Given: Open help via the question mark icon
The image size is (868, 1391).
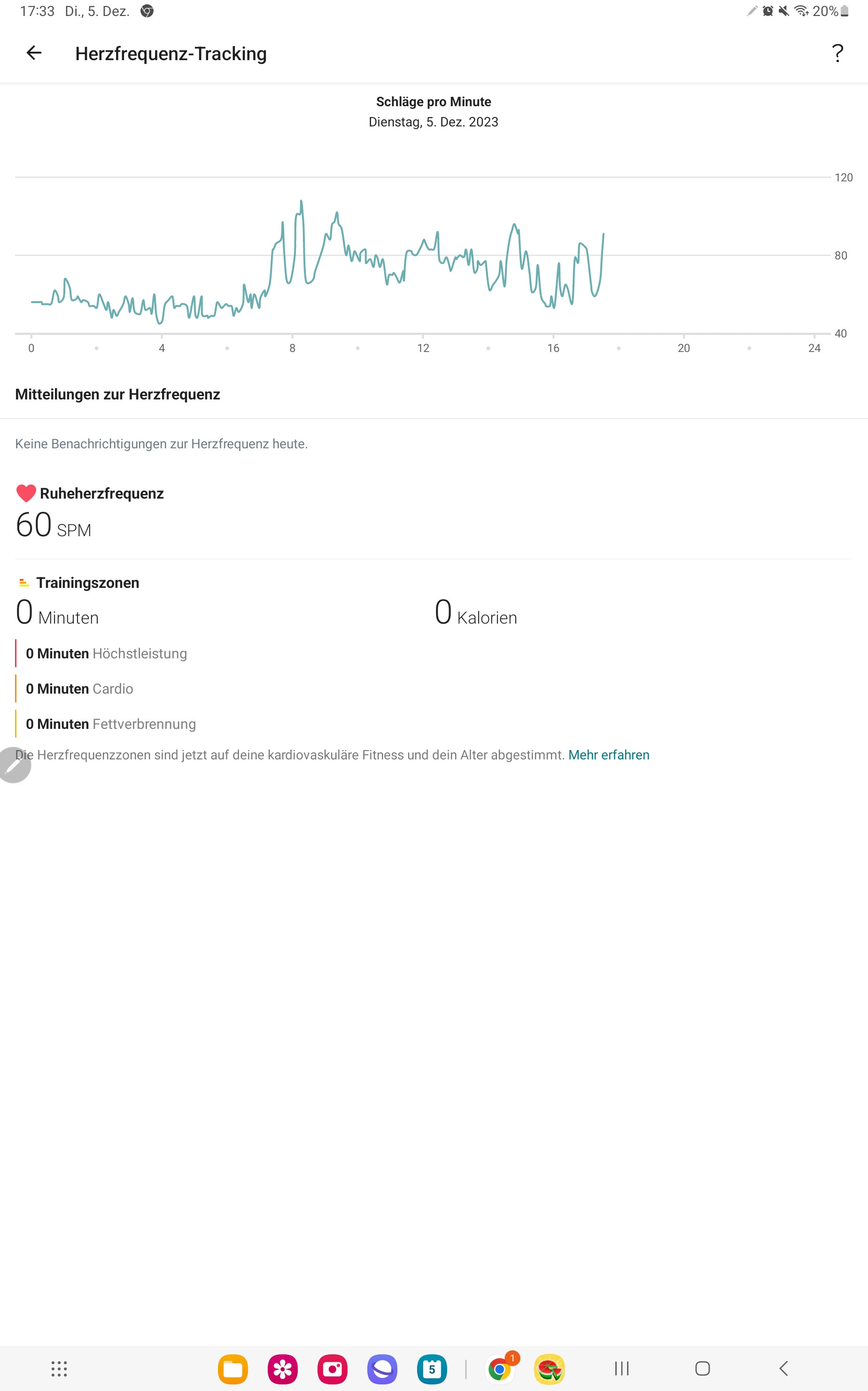Looking at the screenshot, I should (x=837, y=53).
